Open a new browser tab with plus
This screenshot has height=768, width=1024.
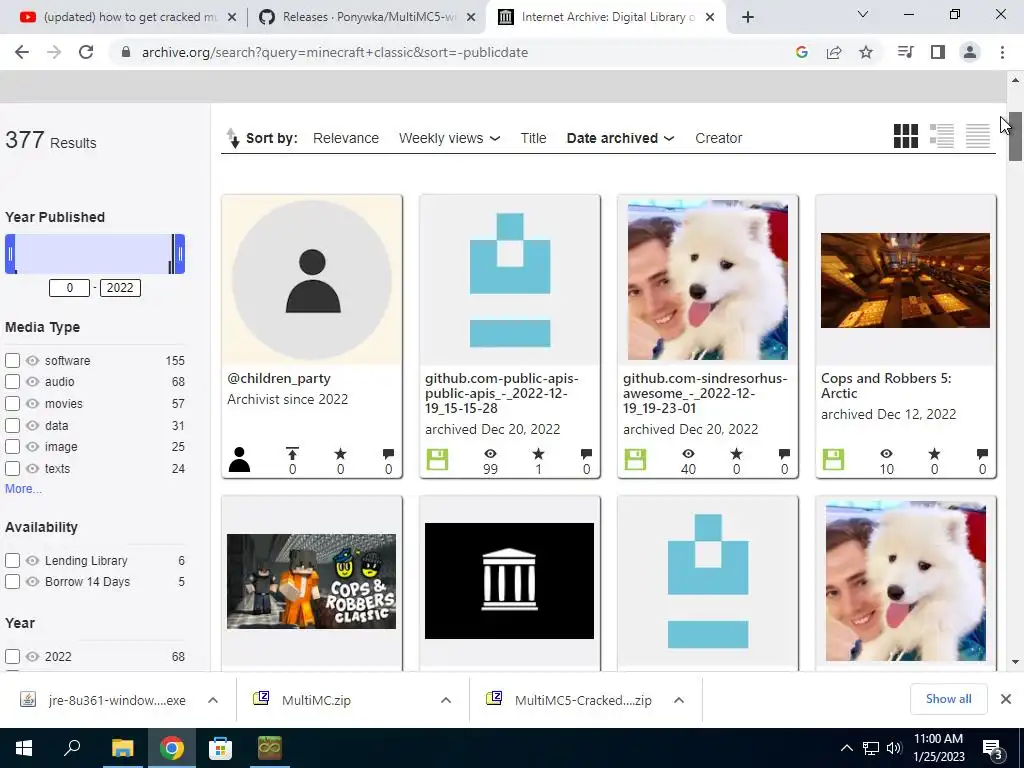pyautogui.click(x=748, y=17)
